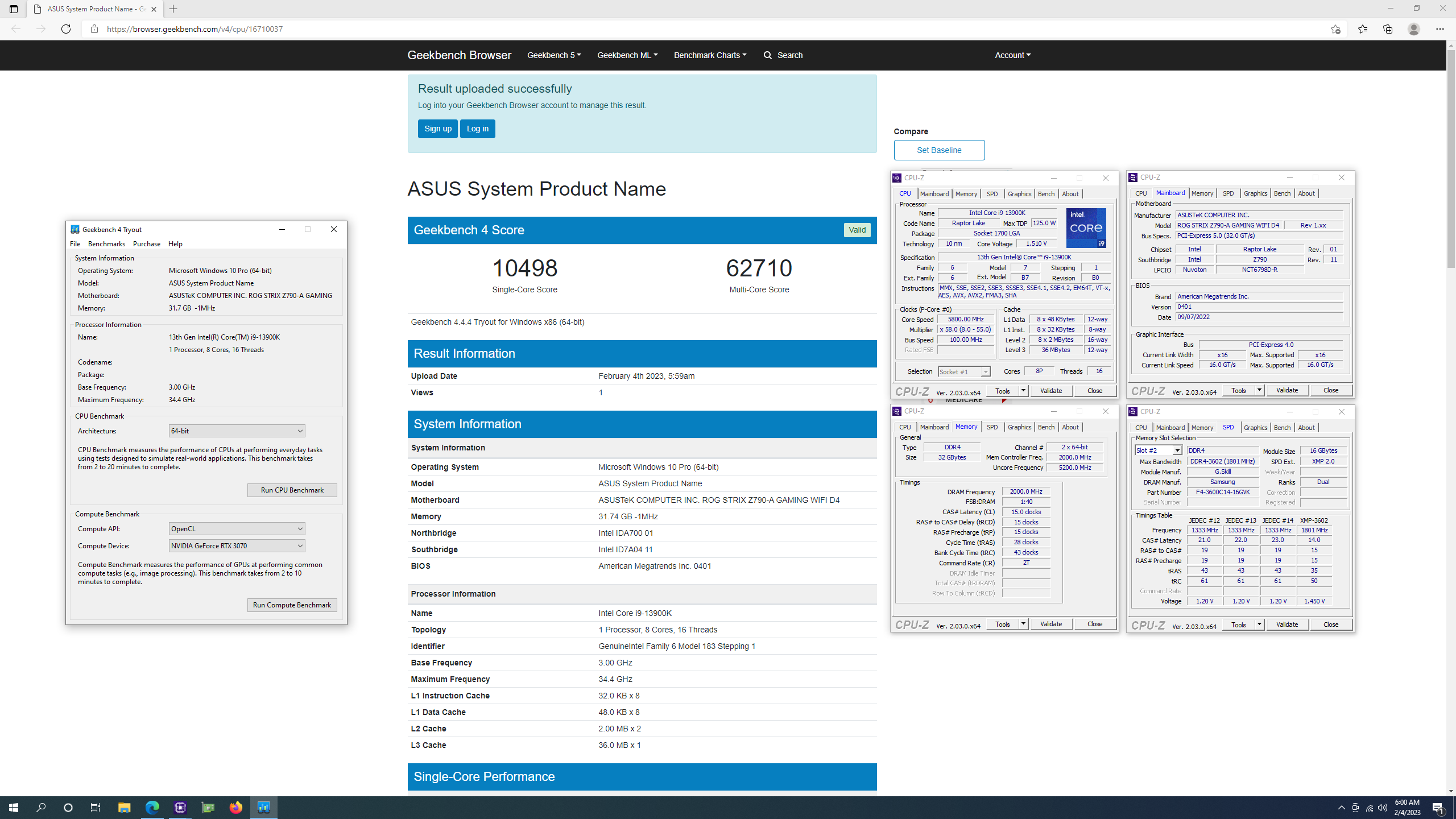Open the Favorites list icon
This screenshot has width=1456, height=819.
(x=1363, y=29)
